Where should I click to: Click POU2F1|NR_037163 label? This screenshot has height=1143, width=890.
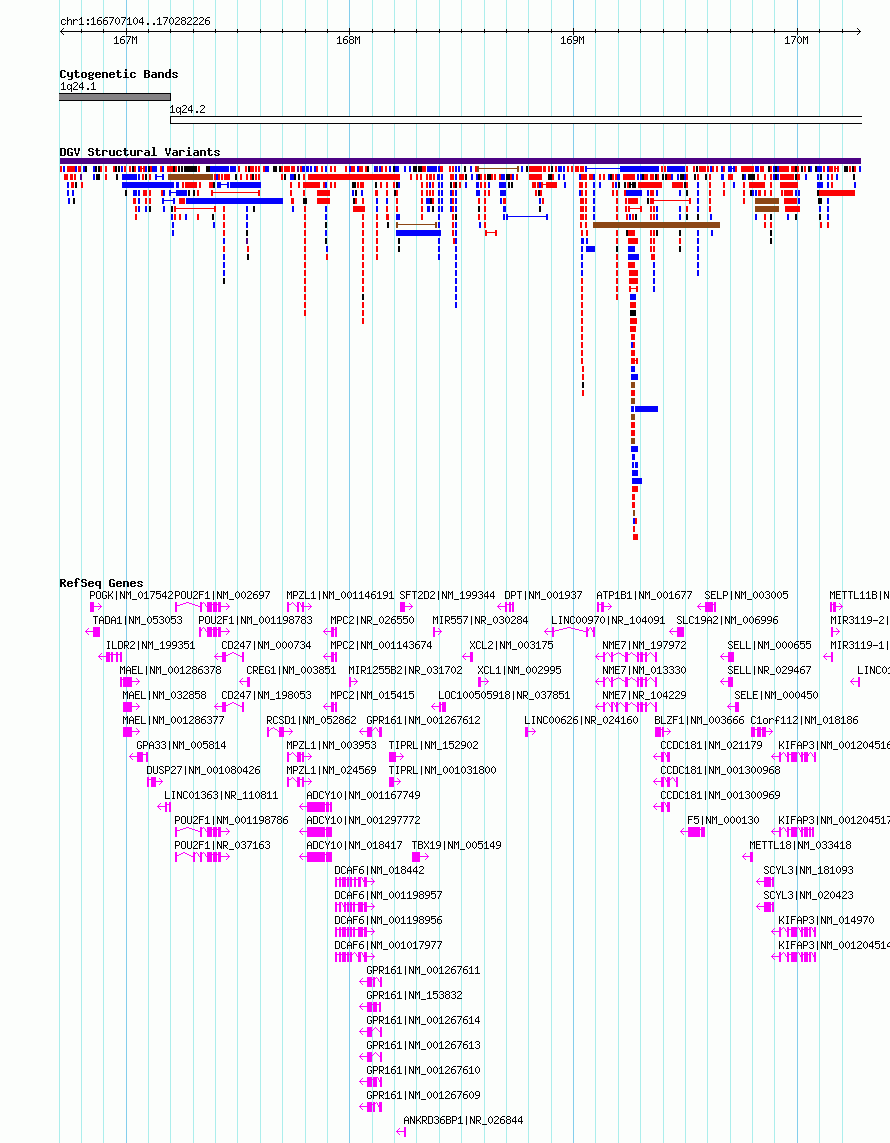(222, 845)
